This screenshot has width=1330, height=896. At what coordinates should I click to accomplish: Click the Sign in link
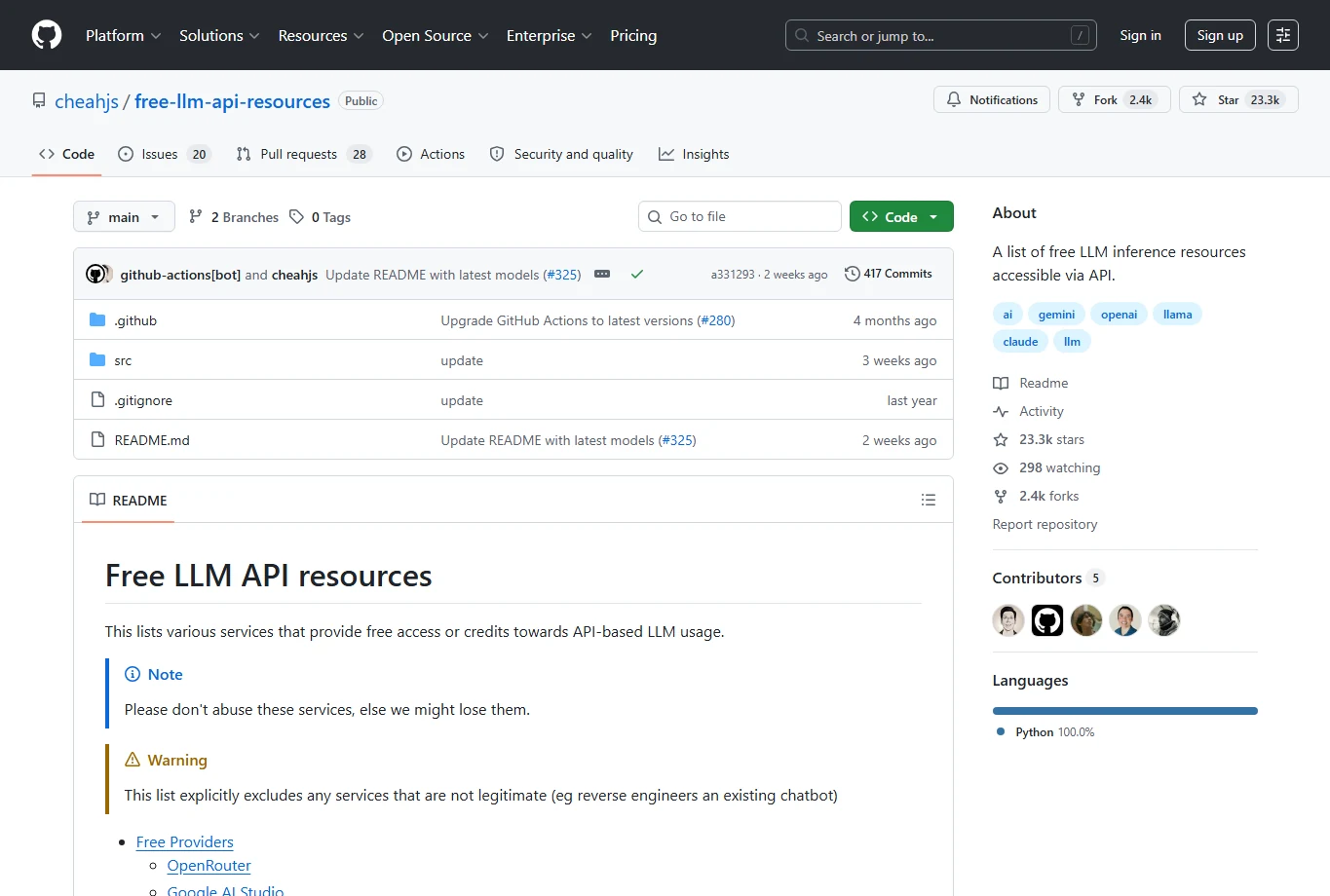click(1140, 35)
